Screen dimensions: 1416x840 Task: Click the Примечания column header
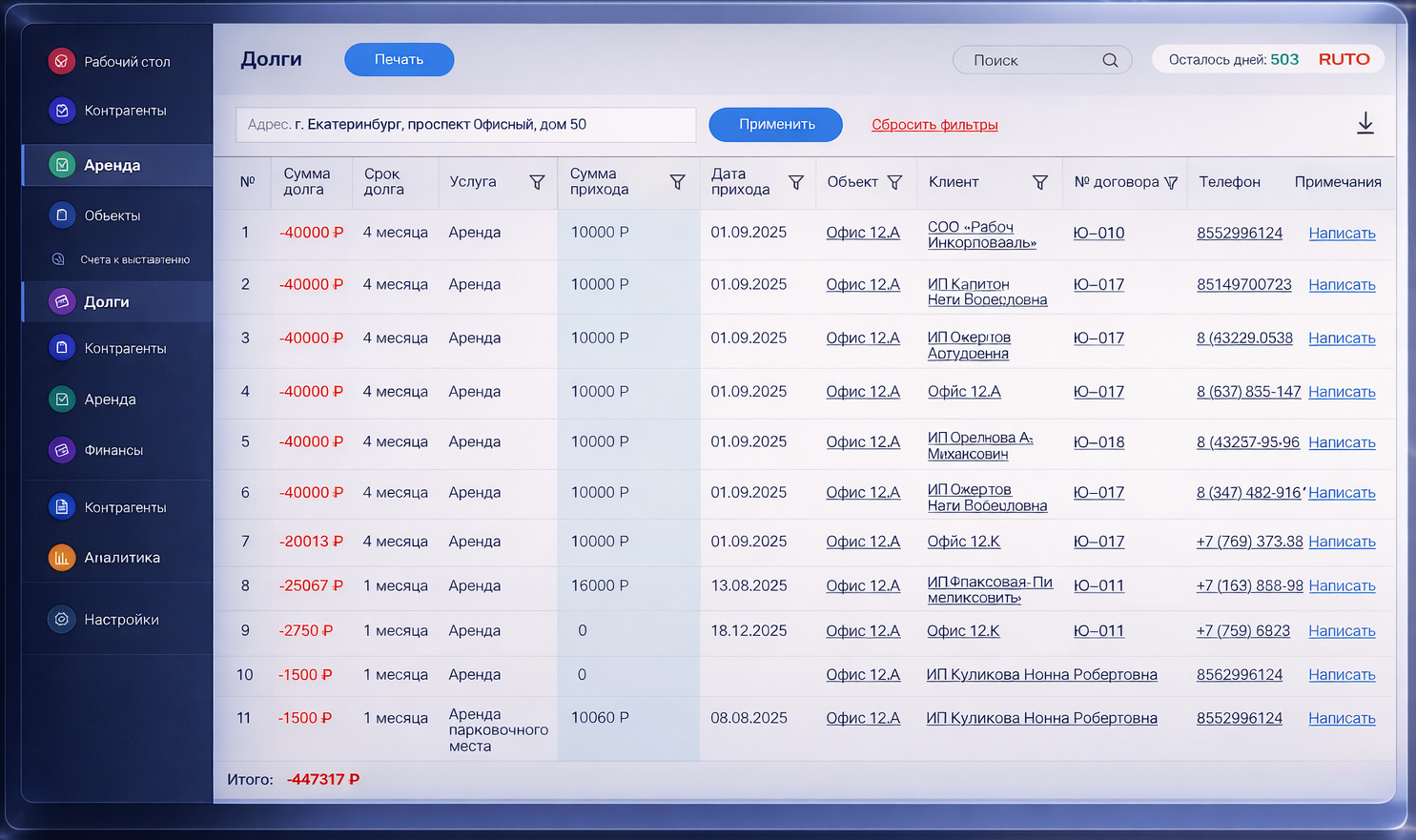1338,182
